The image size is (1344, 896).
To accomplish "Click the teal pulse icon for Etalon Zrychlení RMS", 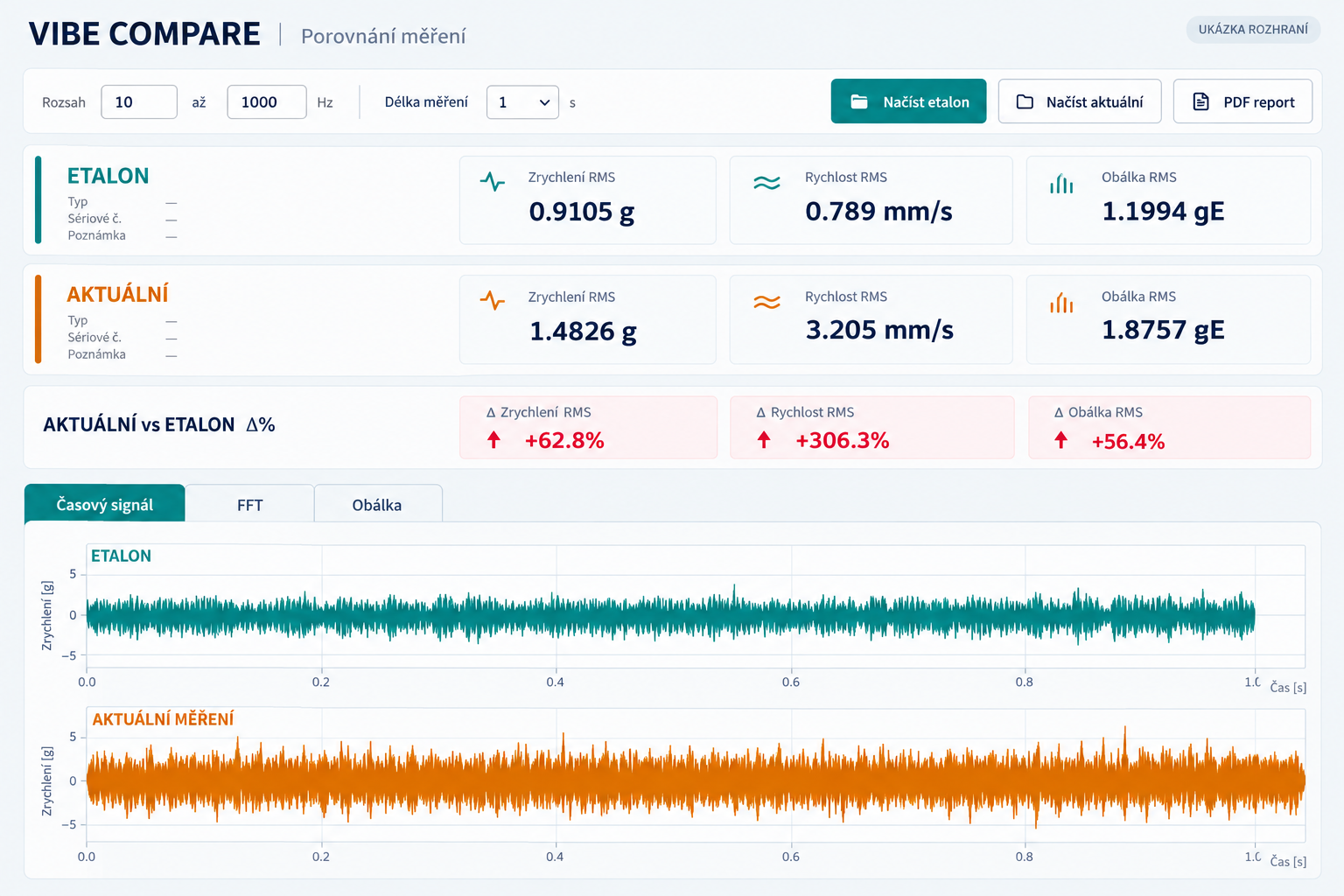I will (493, 182).
